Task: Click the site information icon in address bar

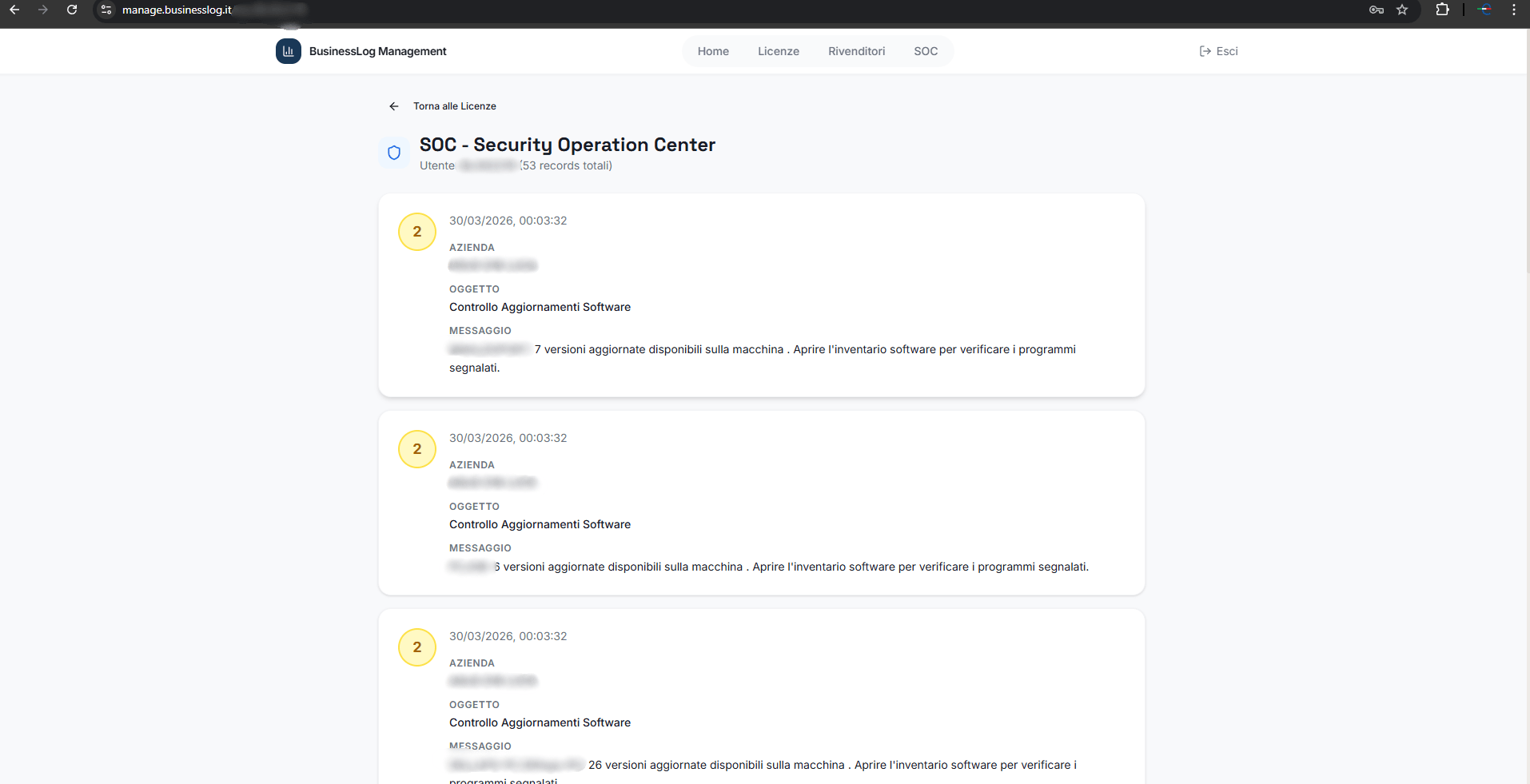Action: (x=106, y=10)
